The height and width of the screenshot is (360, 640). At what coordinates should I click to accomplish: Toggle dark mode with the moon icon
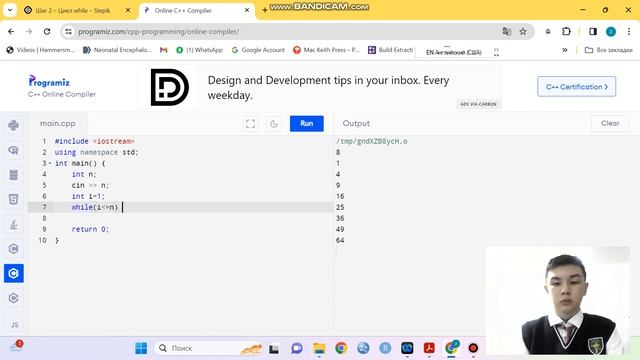point(274,124)
